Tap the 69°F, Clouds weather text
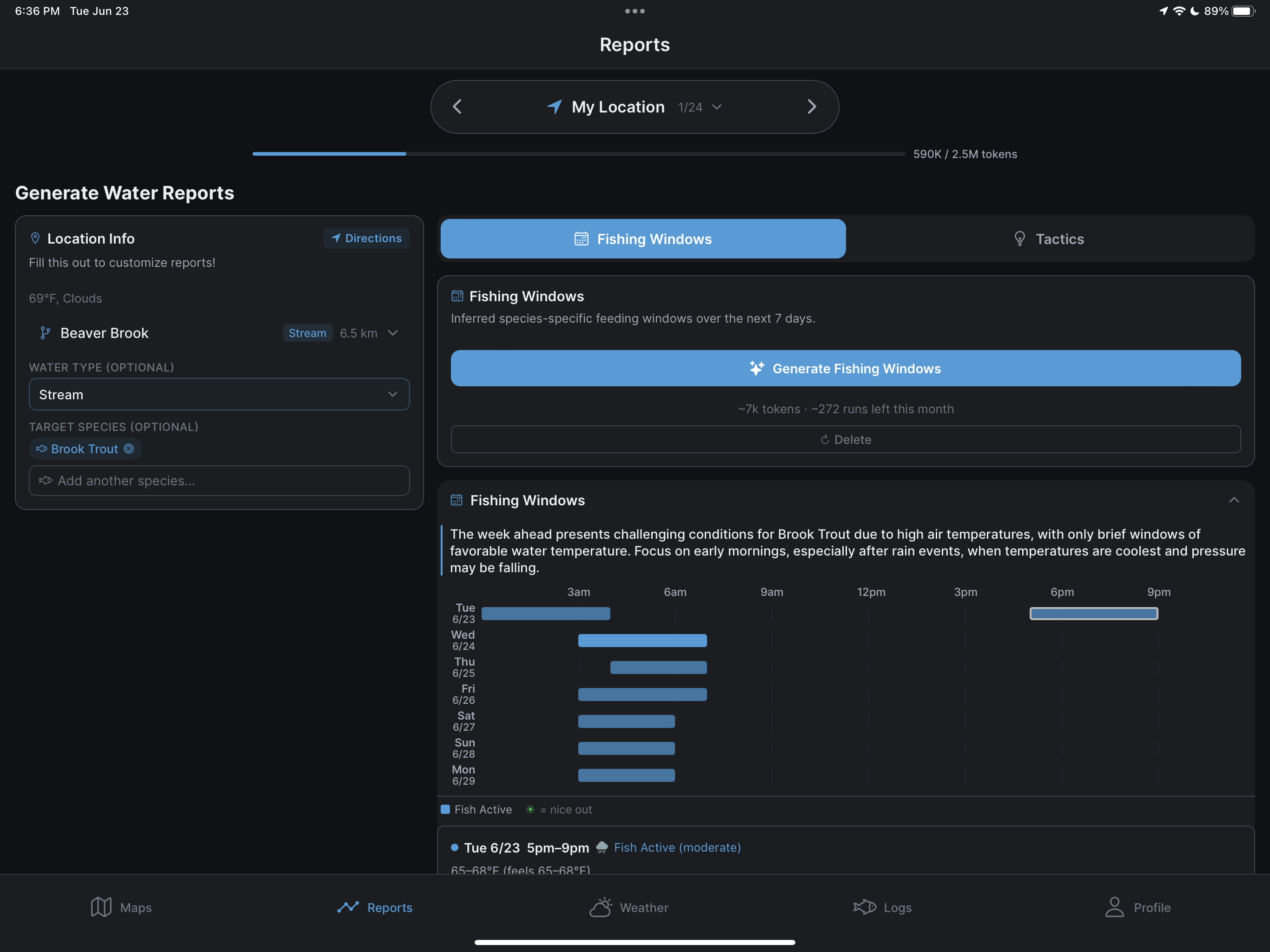1270x952 pixels. click(x=66, y=298)
